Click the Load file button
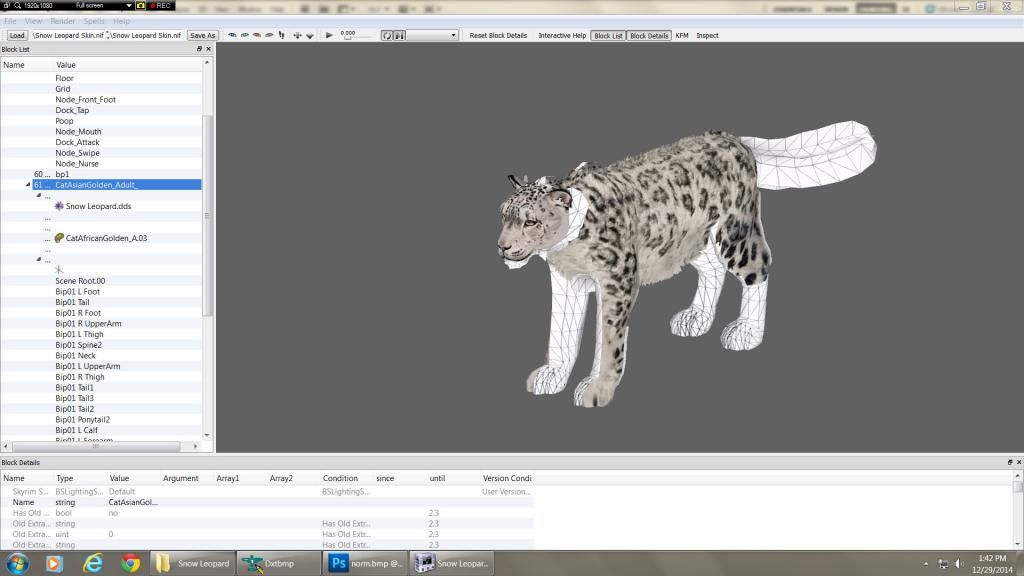Viewport: 1024px width, 576px height. point(17,35)
